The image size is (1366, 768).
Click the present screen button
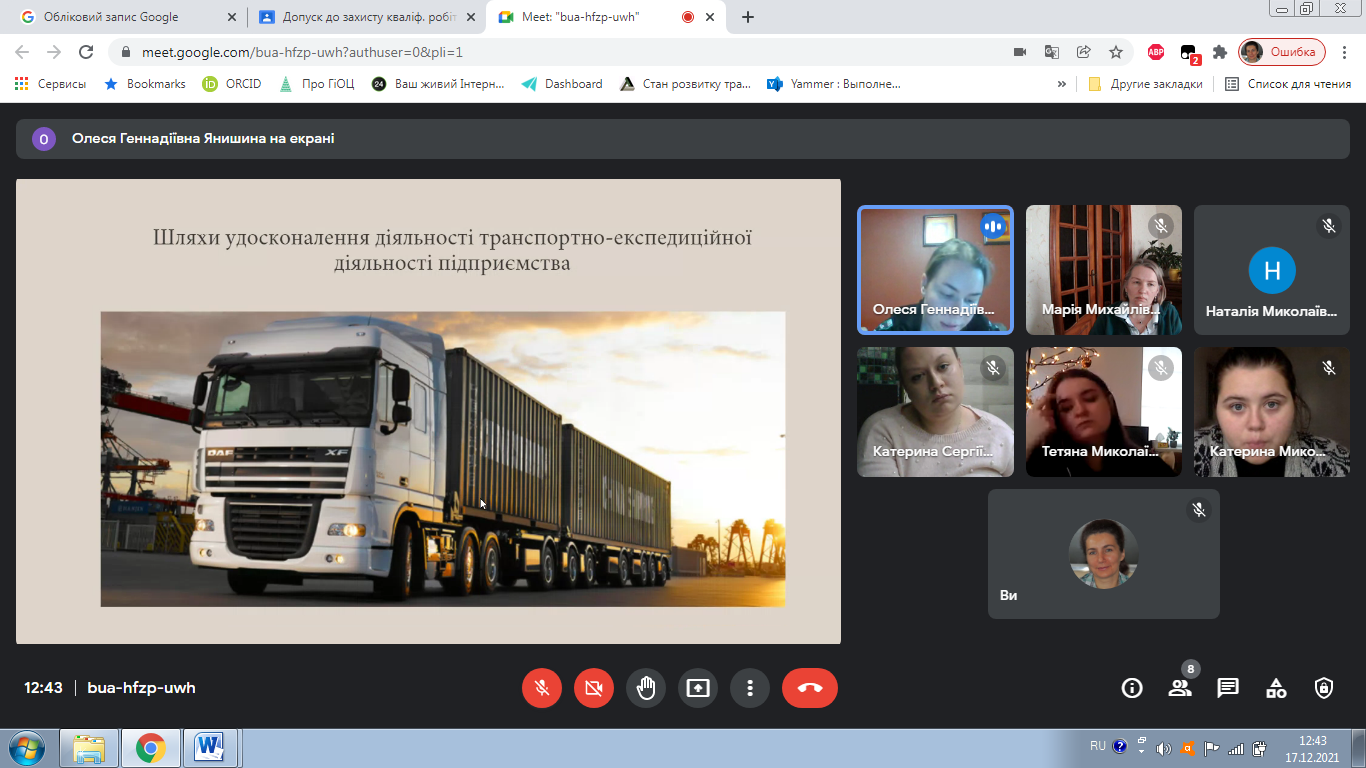click(x=698, y=688)
